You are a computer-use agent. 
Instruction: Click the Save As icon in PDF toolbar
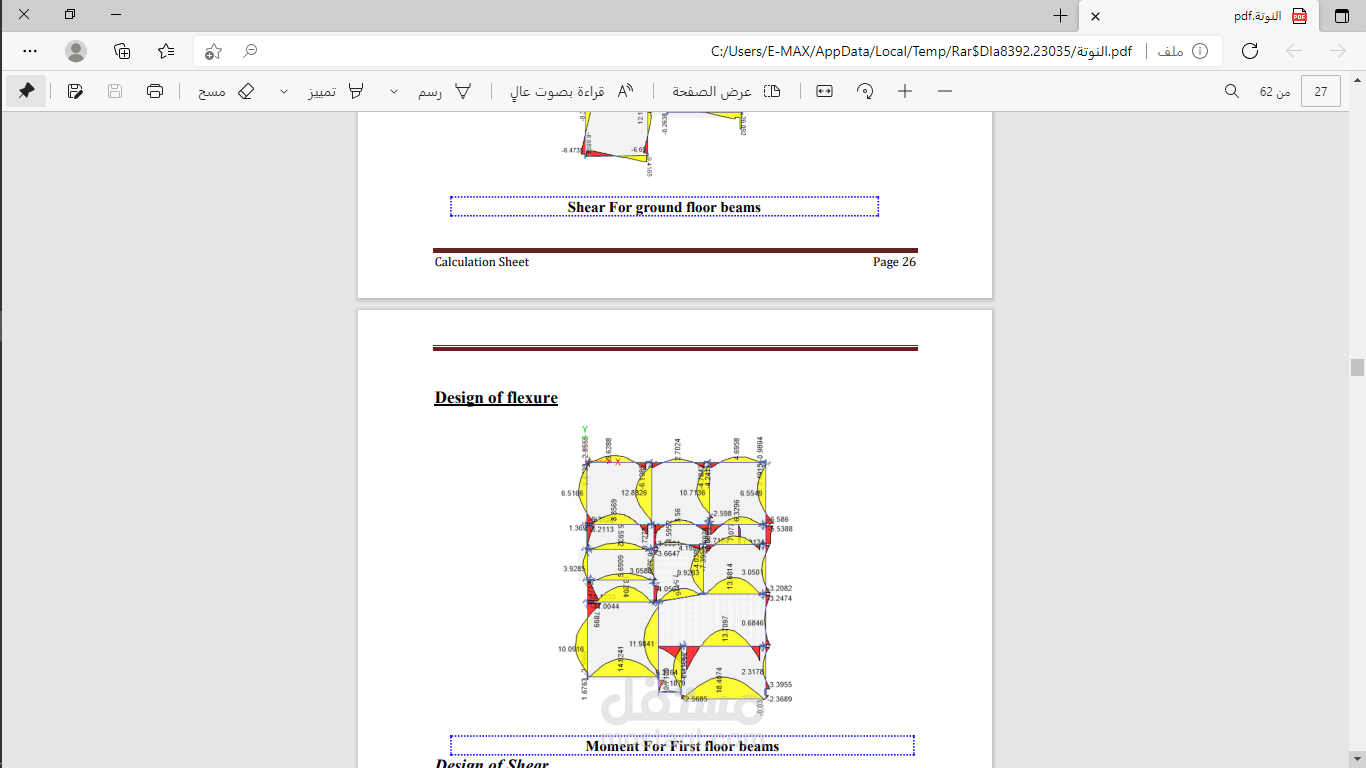coord(75,91)
